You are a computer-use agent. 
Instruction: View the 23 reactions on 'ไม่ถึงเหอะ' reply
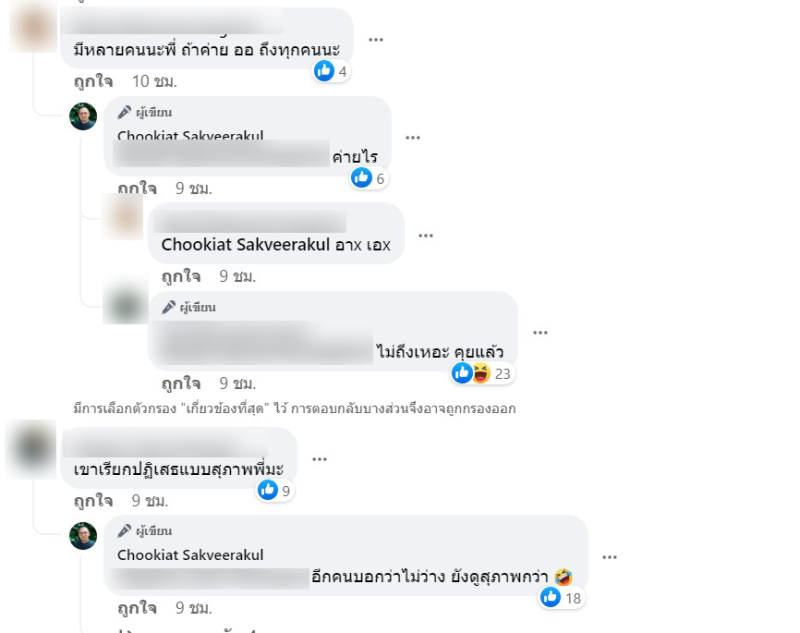coord(482,373)
